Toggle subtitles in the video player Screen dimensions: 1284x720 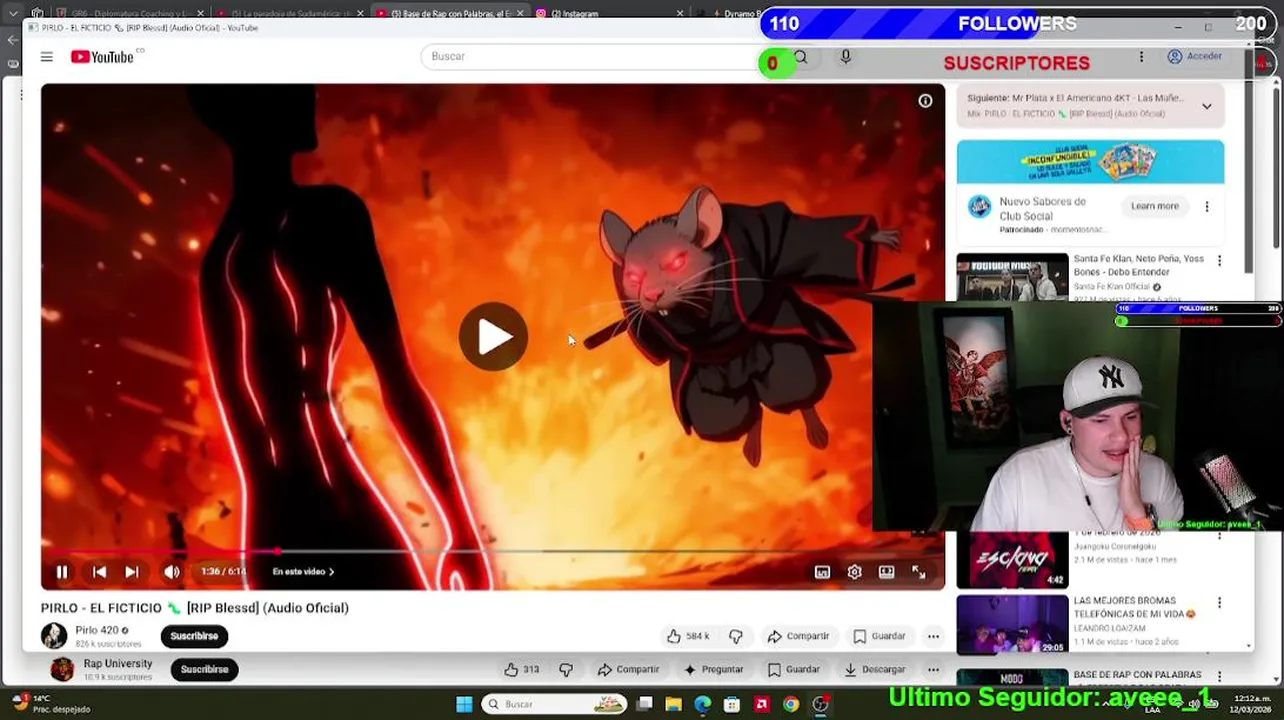(822, 572)
